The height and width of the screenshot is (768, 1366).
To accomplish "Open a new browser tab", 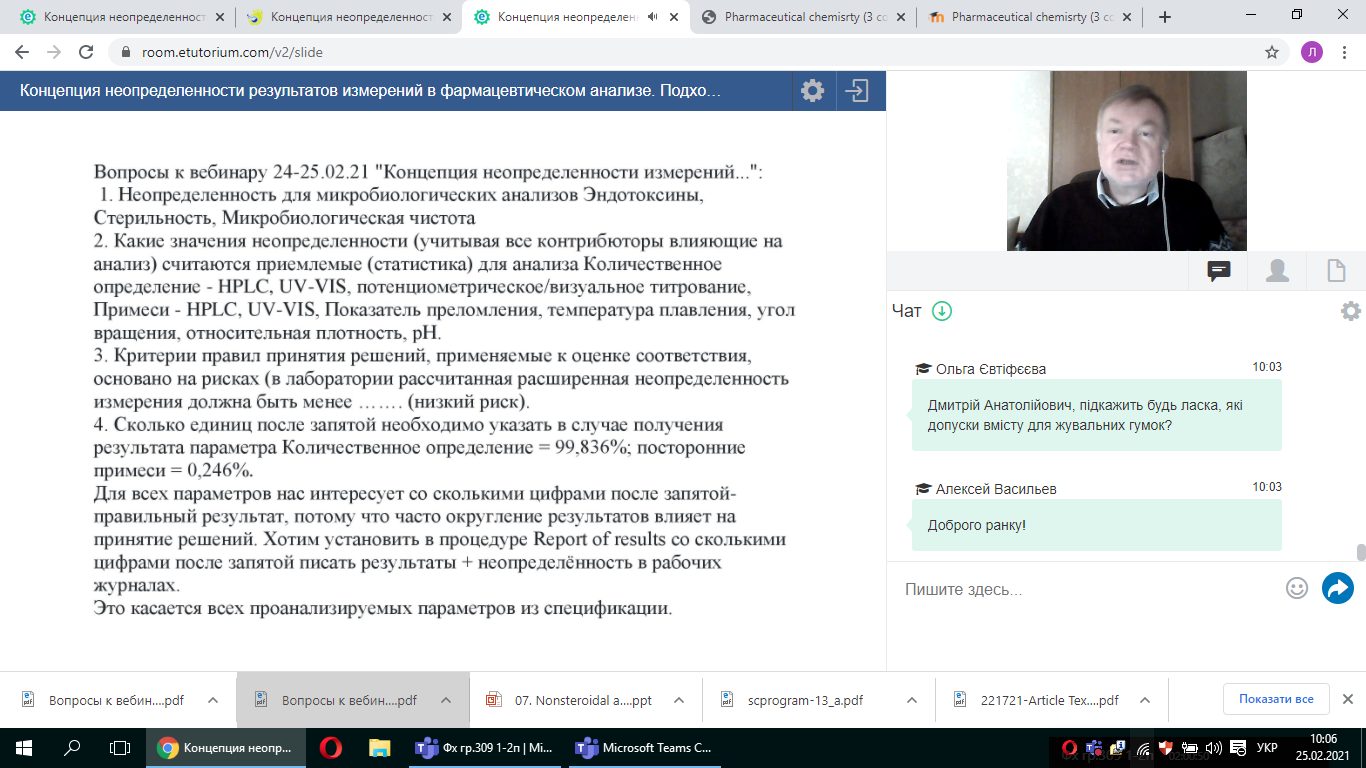I will (x=1164, y=17).
